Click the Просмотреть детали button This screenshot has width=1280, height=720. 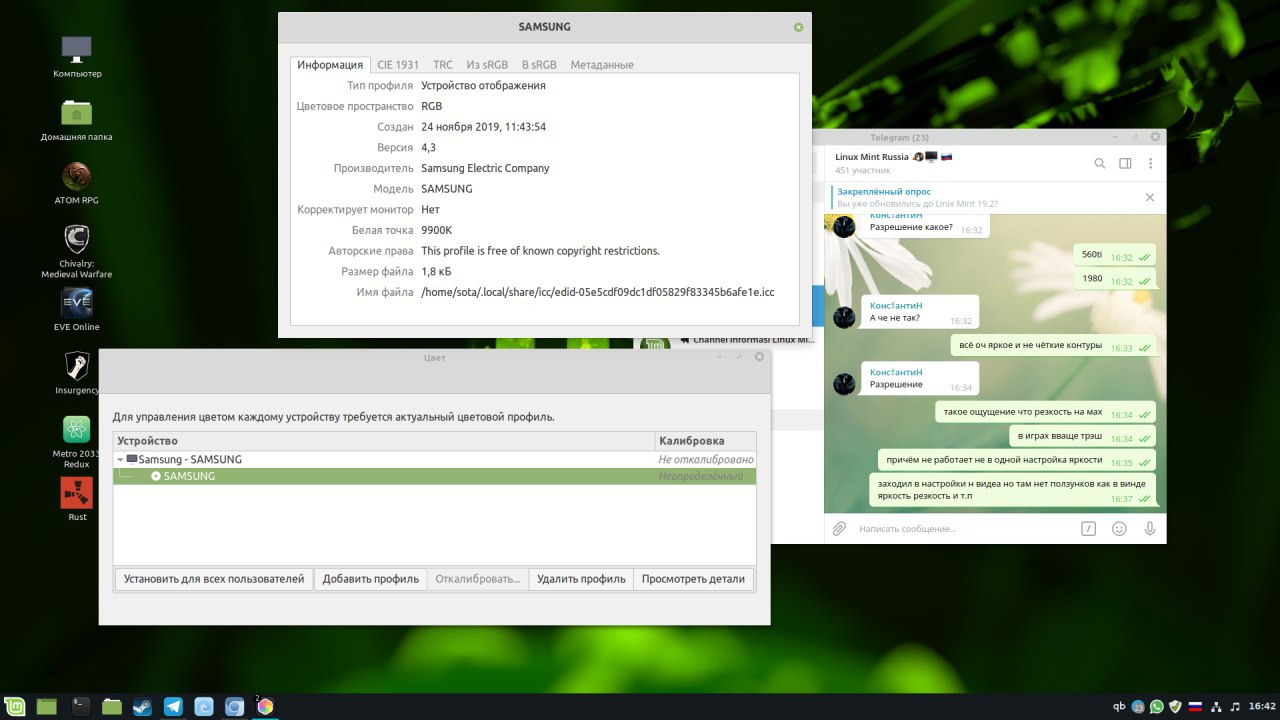click(x=693, y=579)
